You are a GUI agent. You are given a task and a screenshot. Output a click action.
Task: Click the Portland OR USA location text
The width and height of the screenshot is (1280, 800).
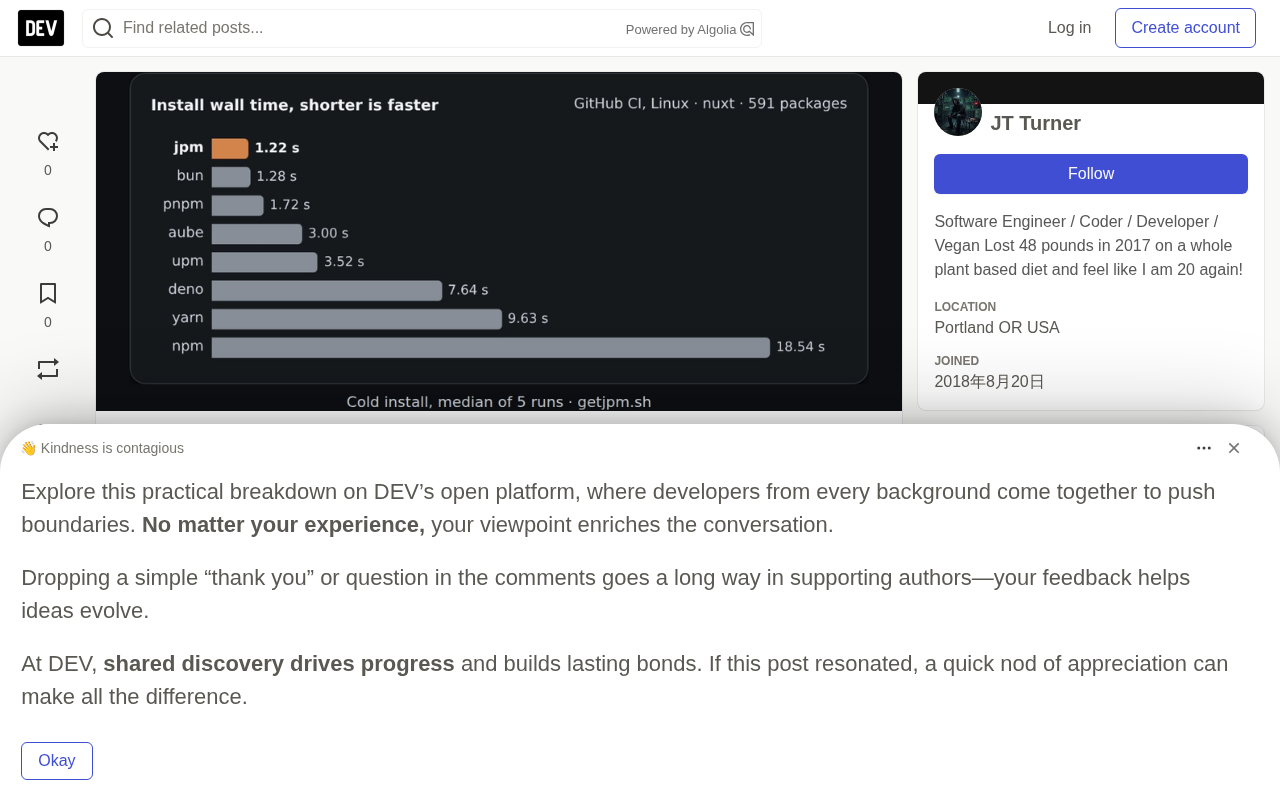click(x=997, y=328)
